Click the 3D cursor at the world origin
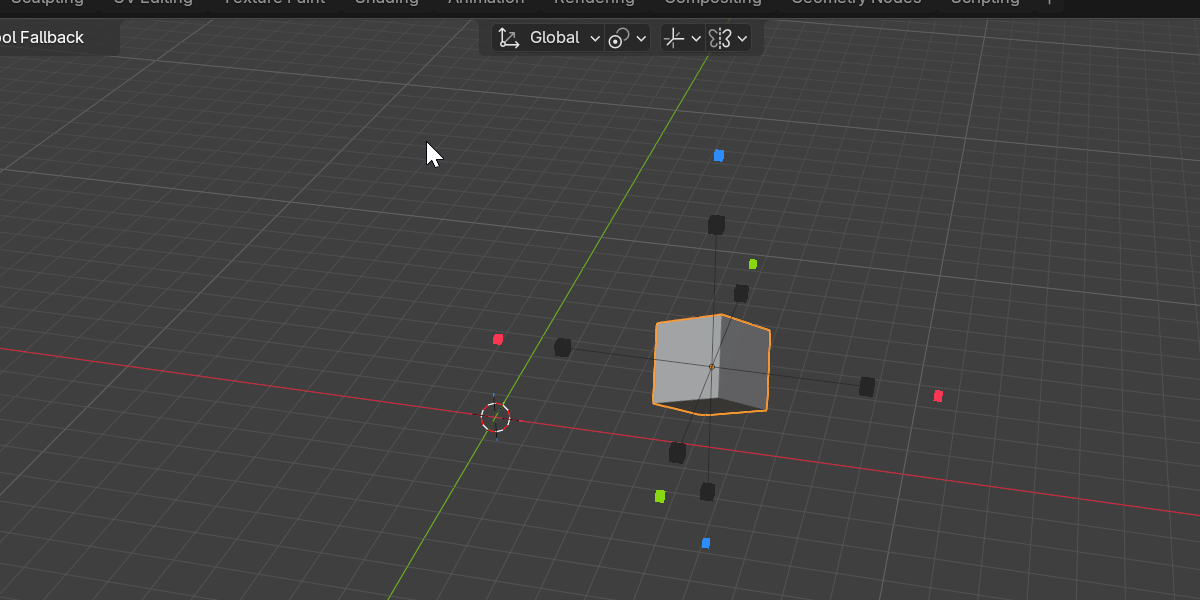The width and height of the screenshot is (1200, 600). [495, 417]
